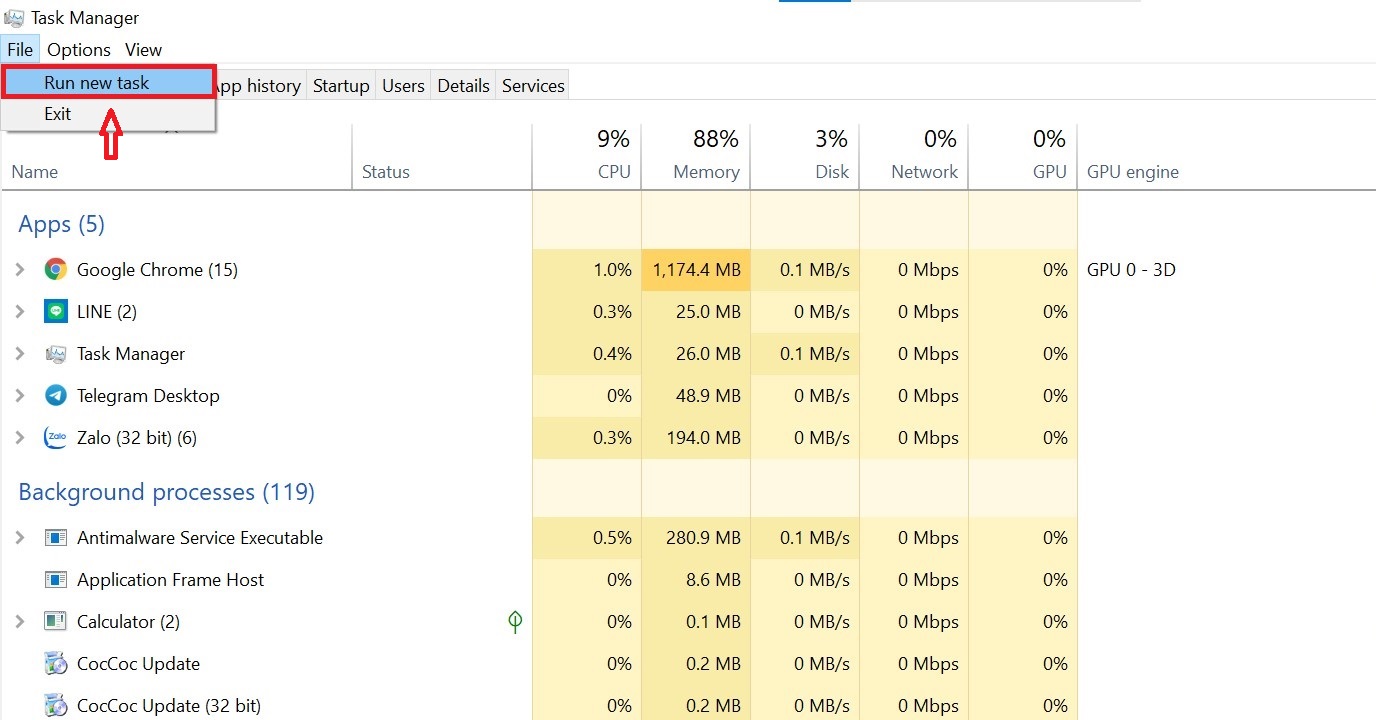
Task: Sort processes by Disk column
Action: pos(805,157)
